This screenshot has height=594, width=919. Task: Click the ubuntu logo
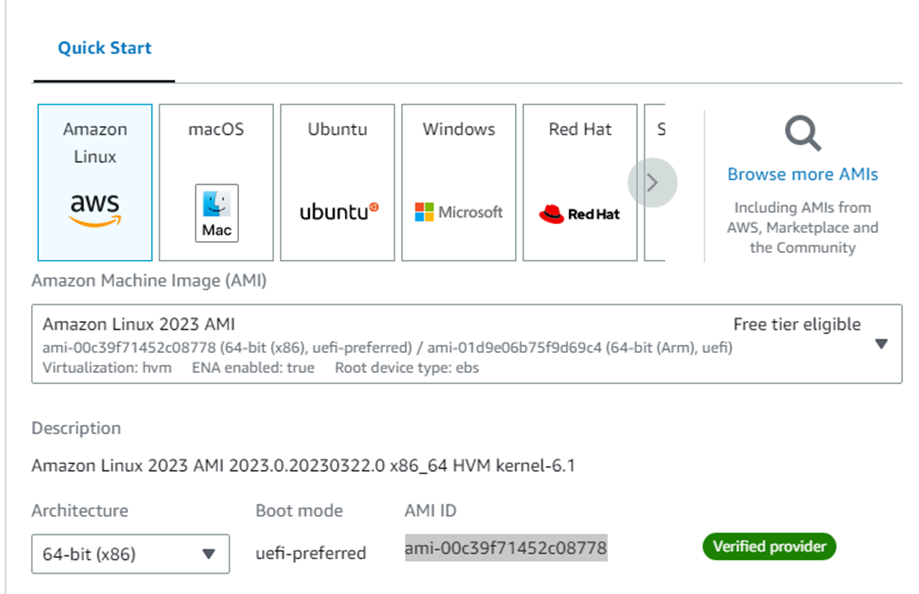[x=339, y=212]
